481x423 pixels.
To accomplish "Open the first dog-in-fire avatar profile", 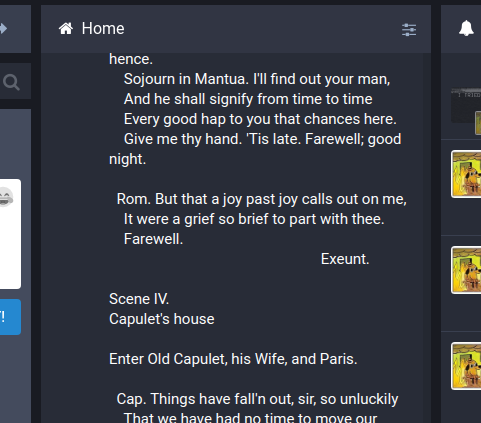I will (466, 174).
